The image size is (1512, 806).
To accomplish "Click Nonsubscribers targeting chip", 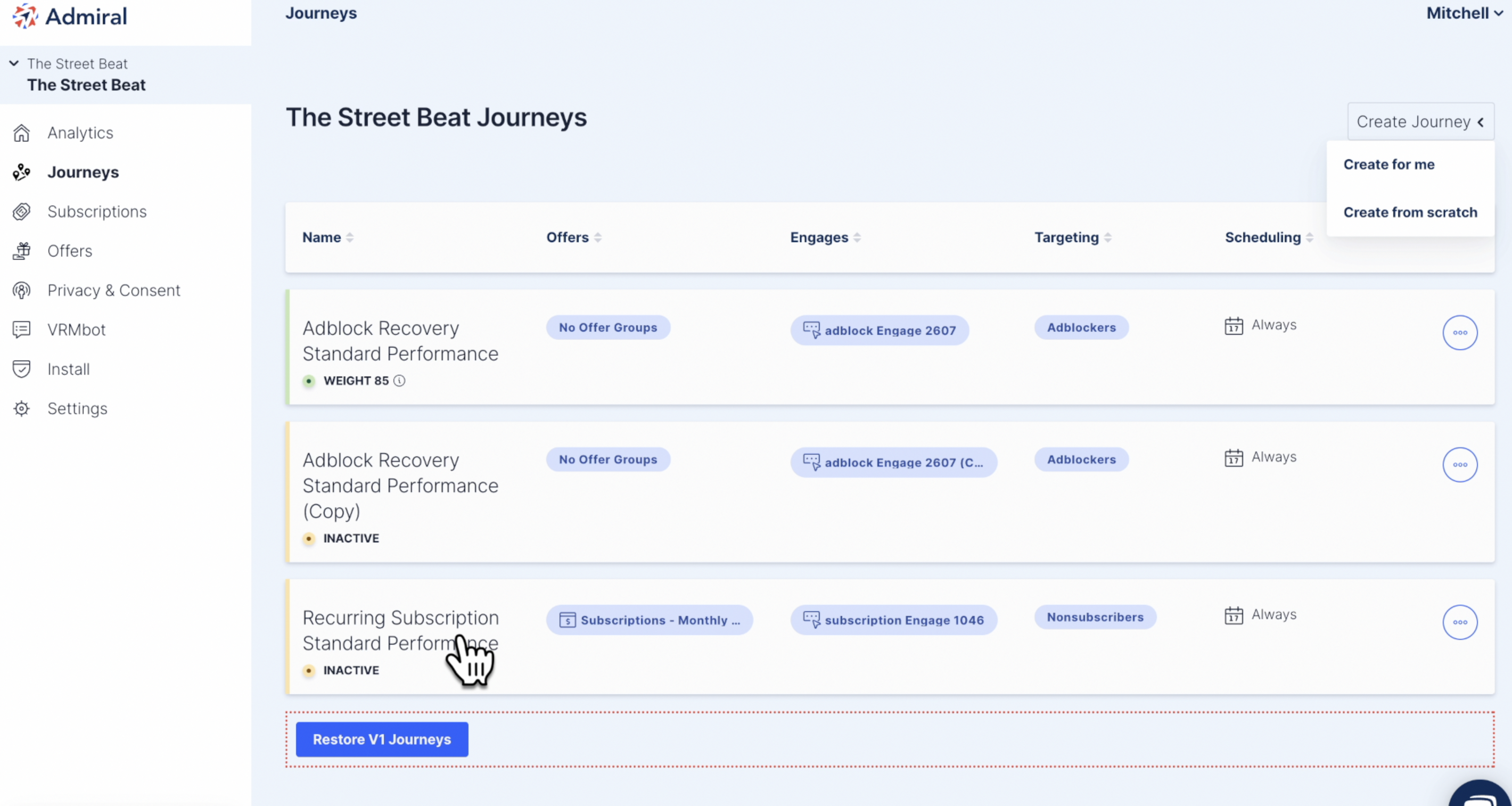I will tap(1095, 618).
